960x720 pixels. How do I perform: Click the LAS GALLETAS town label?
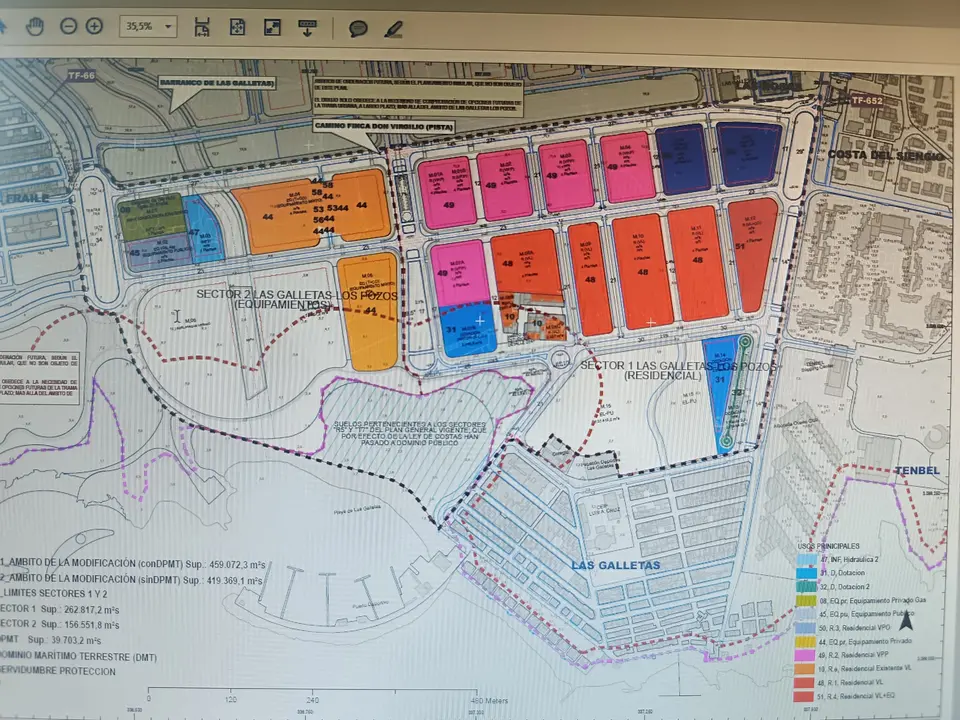[616, 565]
